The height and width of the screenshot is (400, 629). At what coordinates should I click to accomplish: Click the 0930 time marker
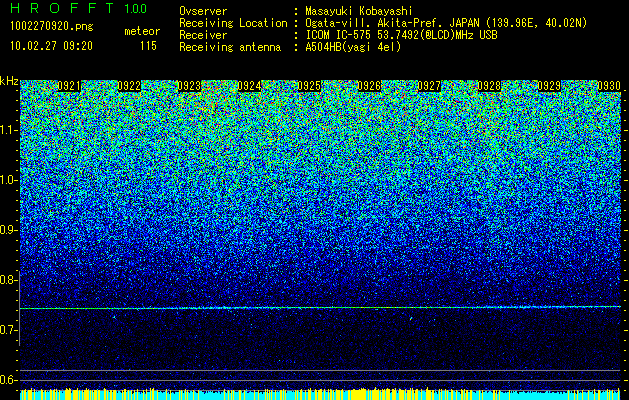tap(609, 86)
